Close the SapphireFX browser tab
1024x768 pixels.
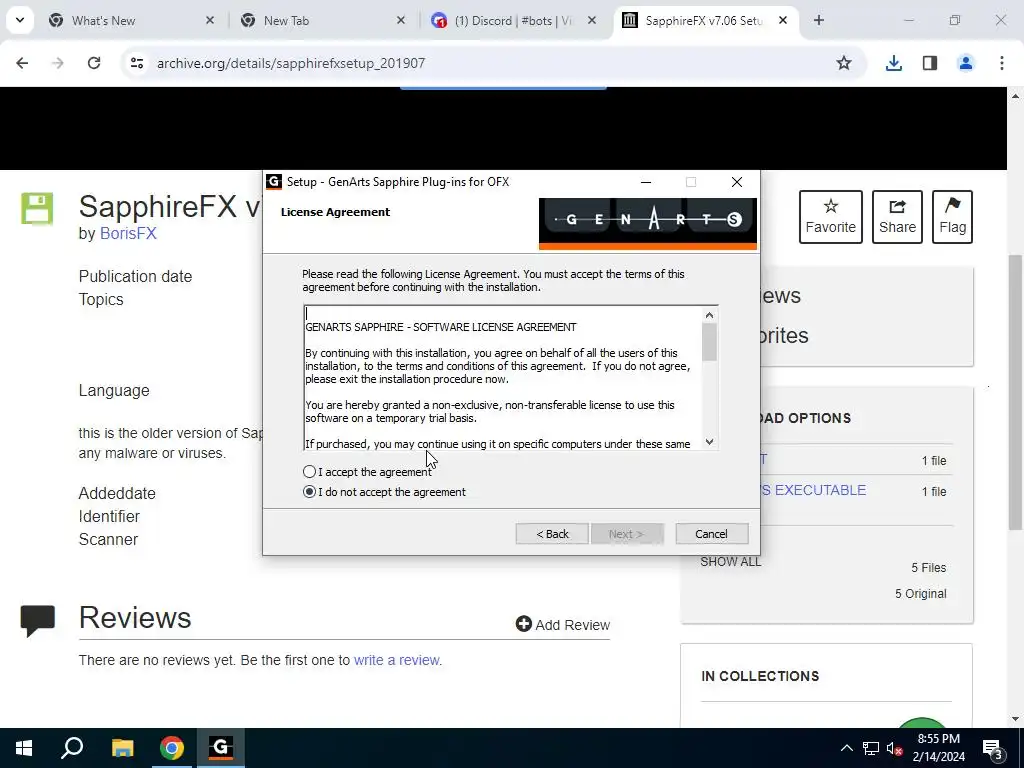coord(783,21)
